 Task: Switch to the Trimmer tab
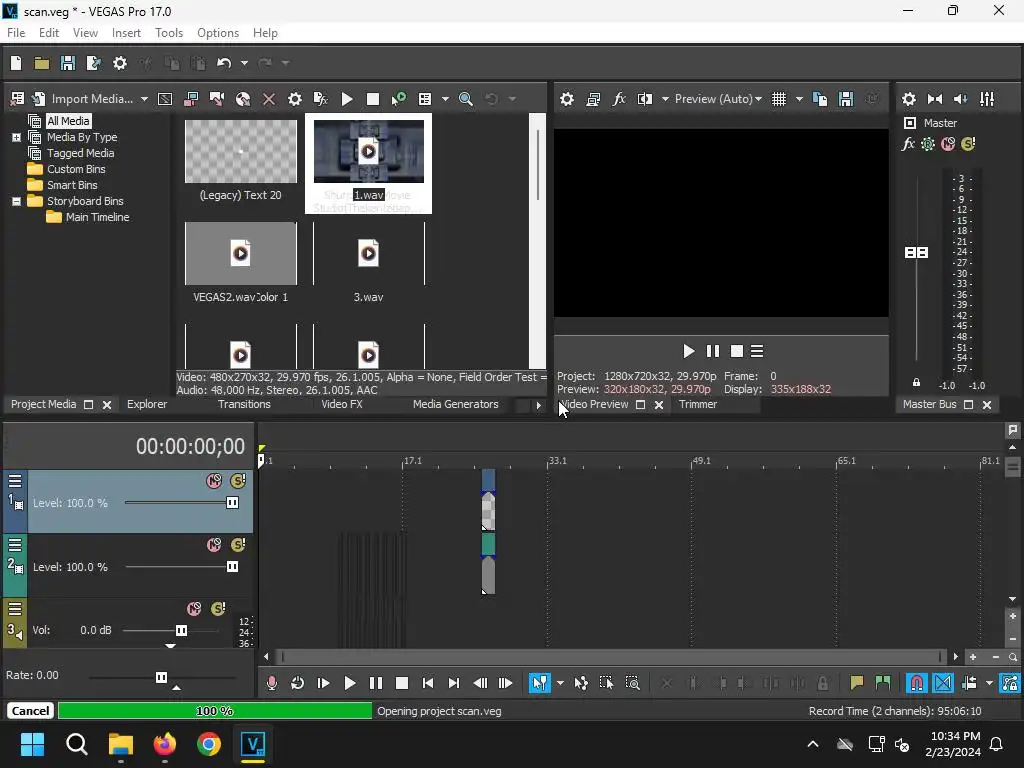point(697,404)
